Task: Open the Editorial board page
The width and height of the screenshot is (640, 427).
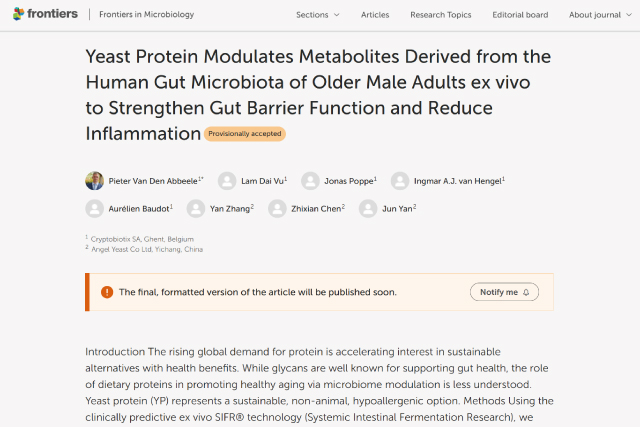Action: coord(520,15)
